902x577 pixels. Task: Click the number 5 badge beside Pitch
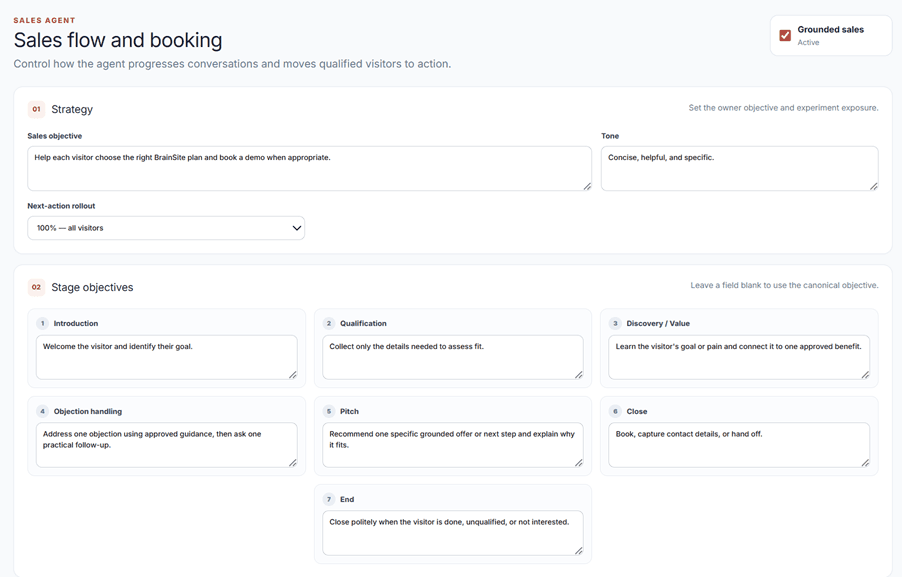click(328, 411)
